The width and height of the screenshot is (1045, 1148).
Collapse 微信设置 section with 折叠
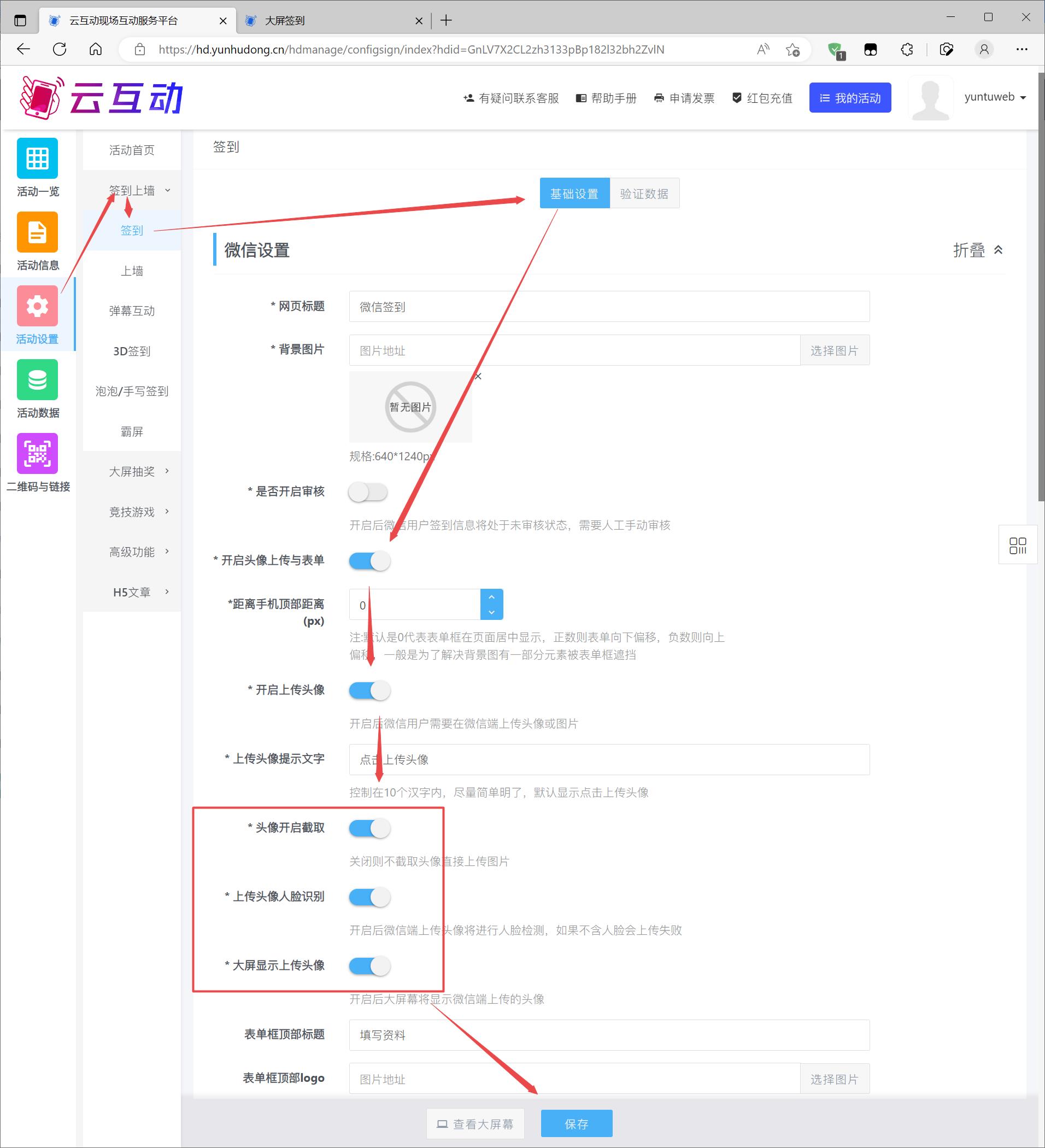pos(977,250)
